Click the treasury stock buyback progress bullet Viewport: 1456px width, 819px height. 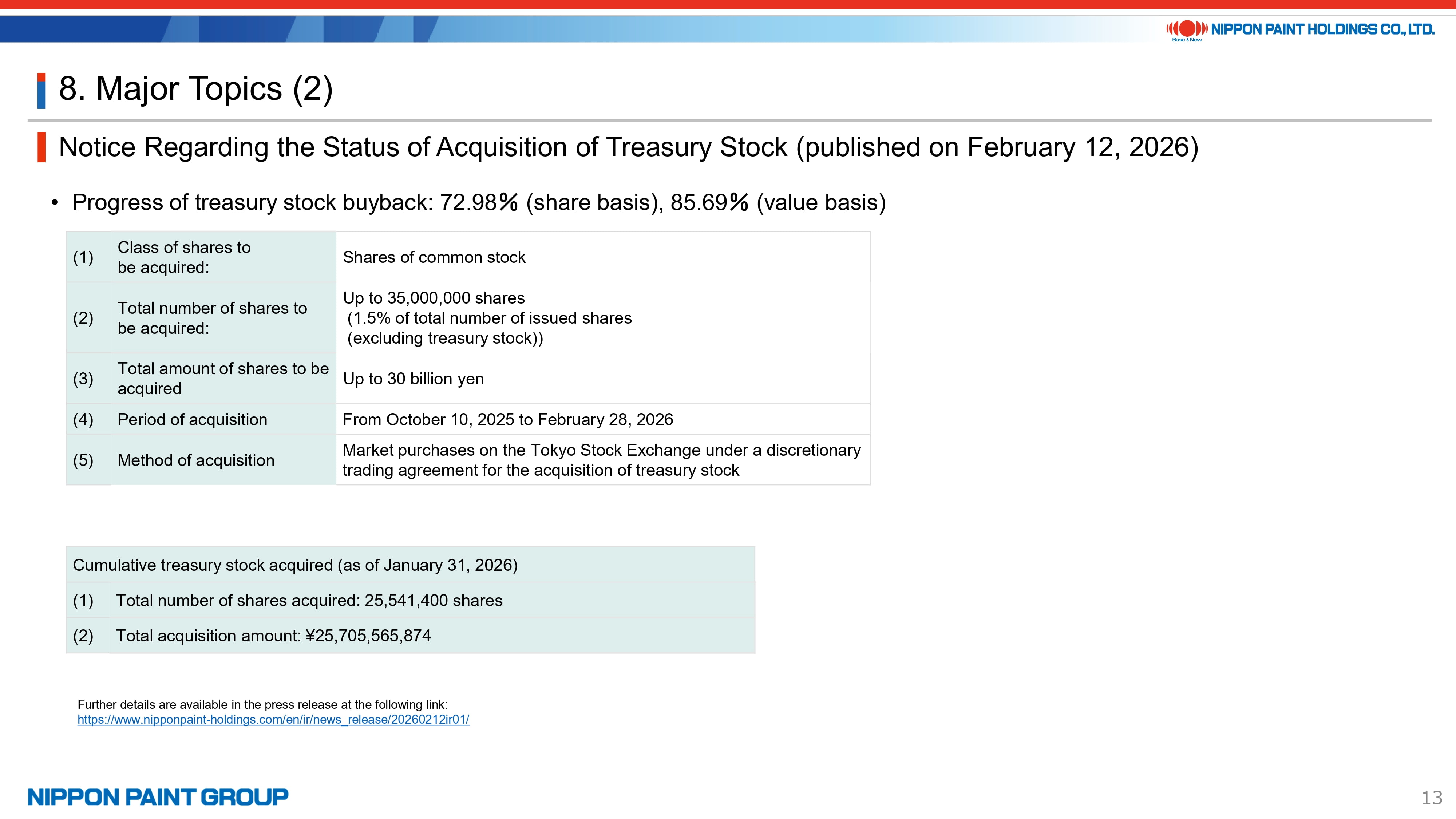478,202
